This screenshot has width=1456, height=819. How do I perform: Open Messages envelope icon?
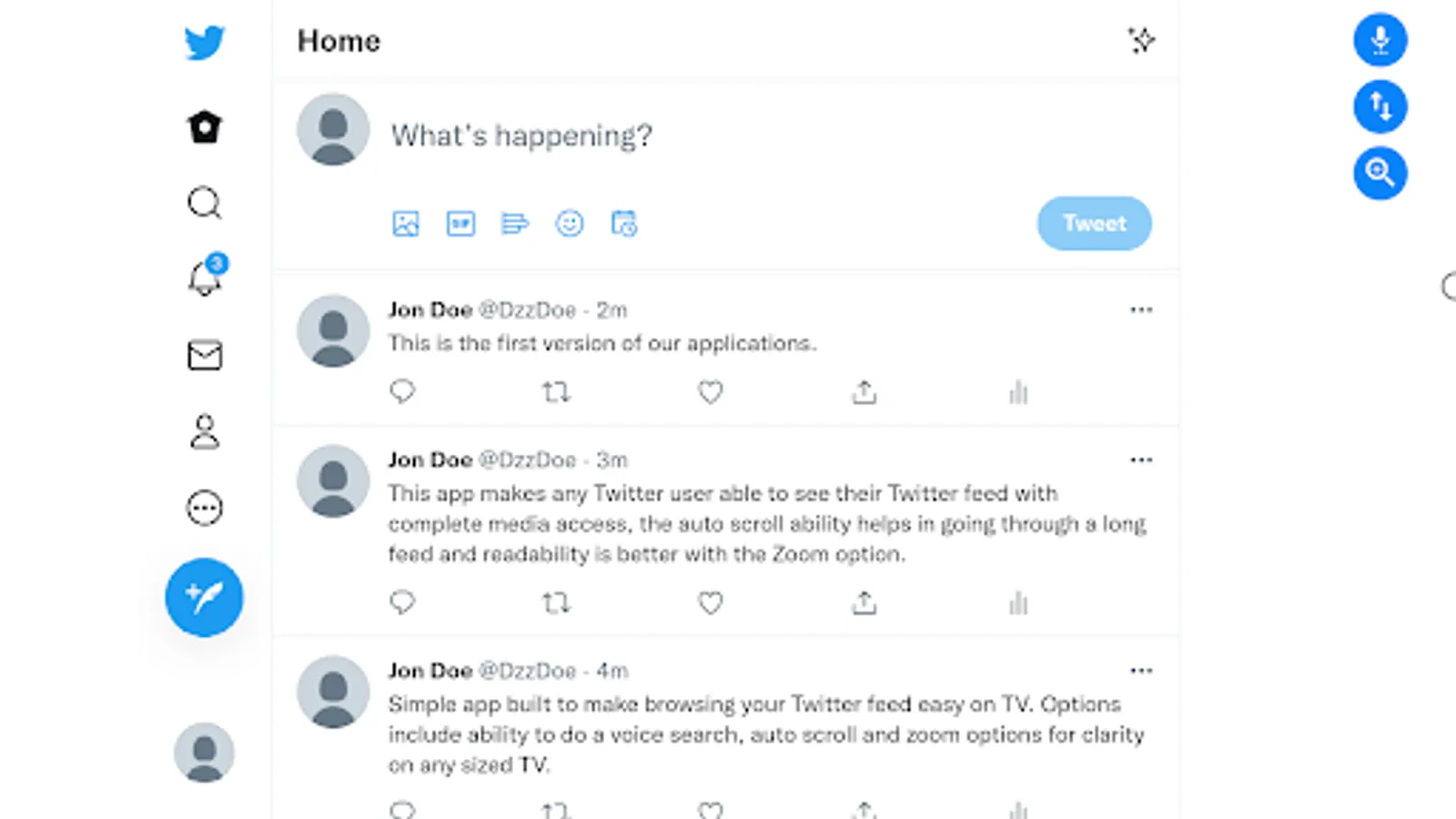(x=204, y=356)
